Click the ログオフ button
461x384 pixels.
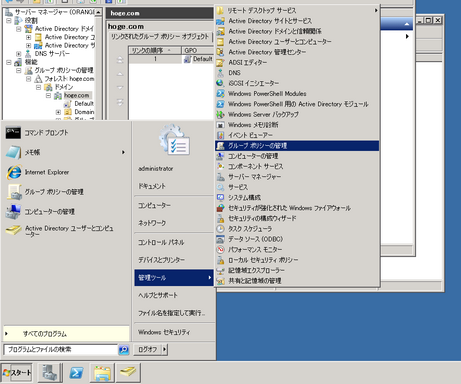tap(148, 349)
